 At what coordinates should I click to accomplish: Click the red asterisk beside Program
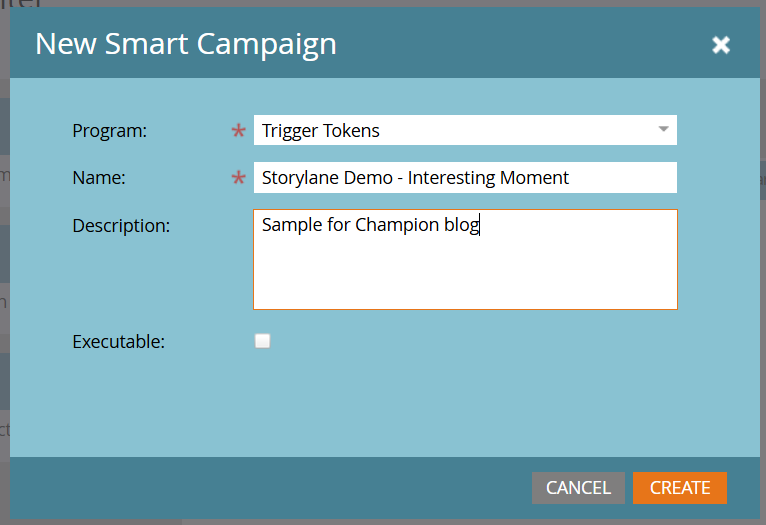pyautogui.click(x=238, y=131)
